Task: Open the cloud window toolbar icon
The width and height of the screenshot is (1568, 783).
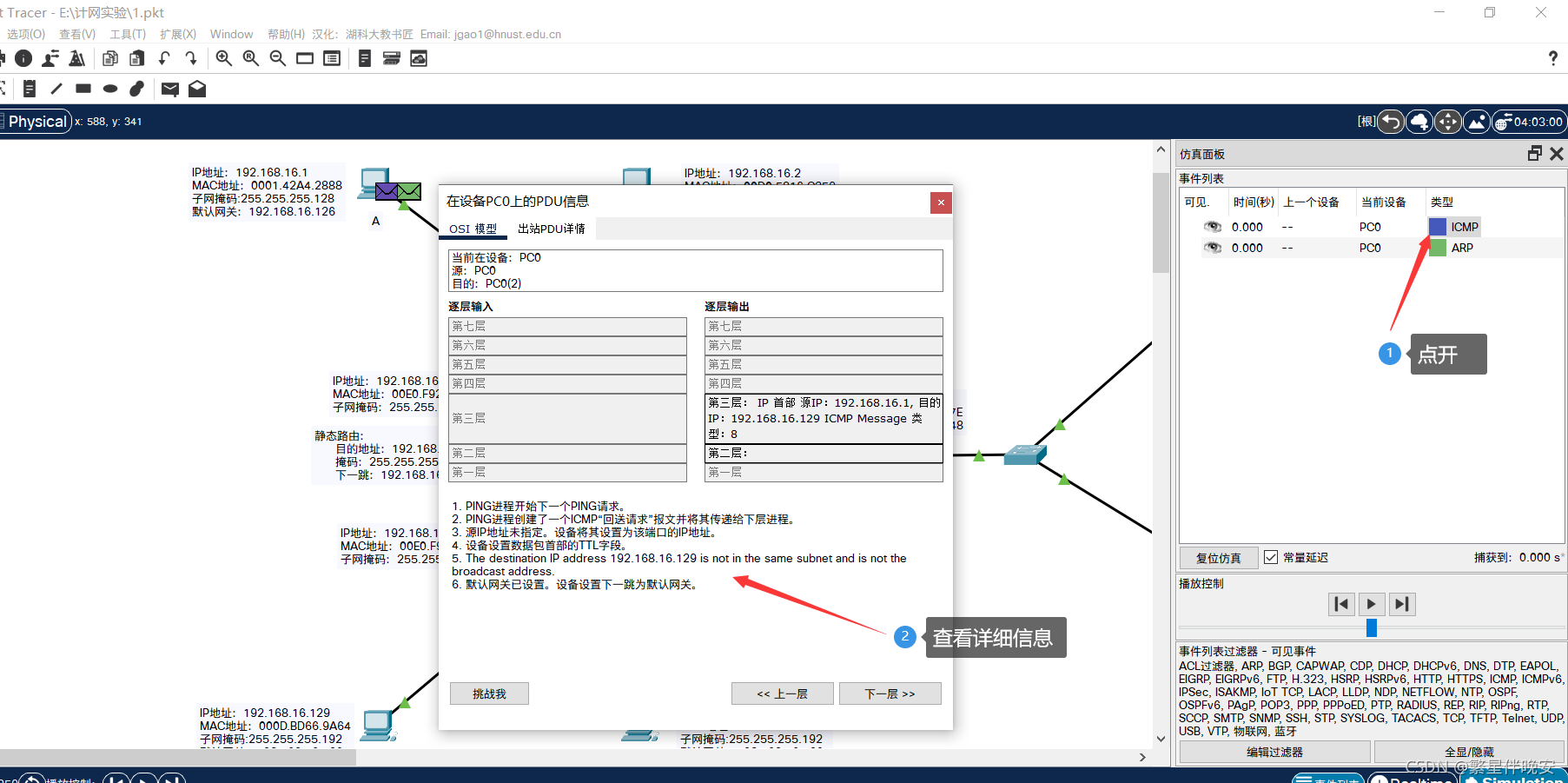Action: 419,58
